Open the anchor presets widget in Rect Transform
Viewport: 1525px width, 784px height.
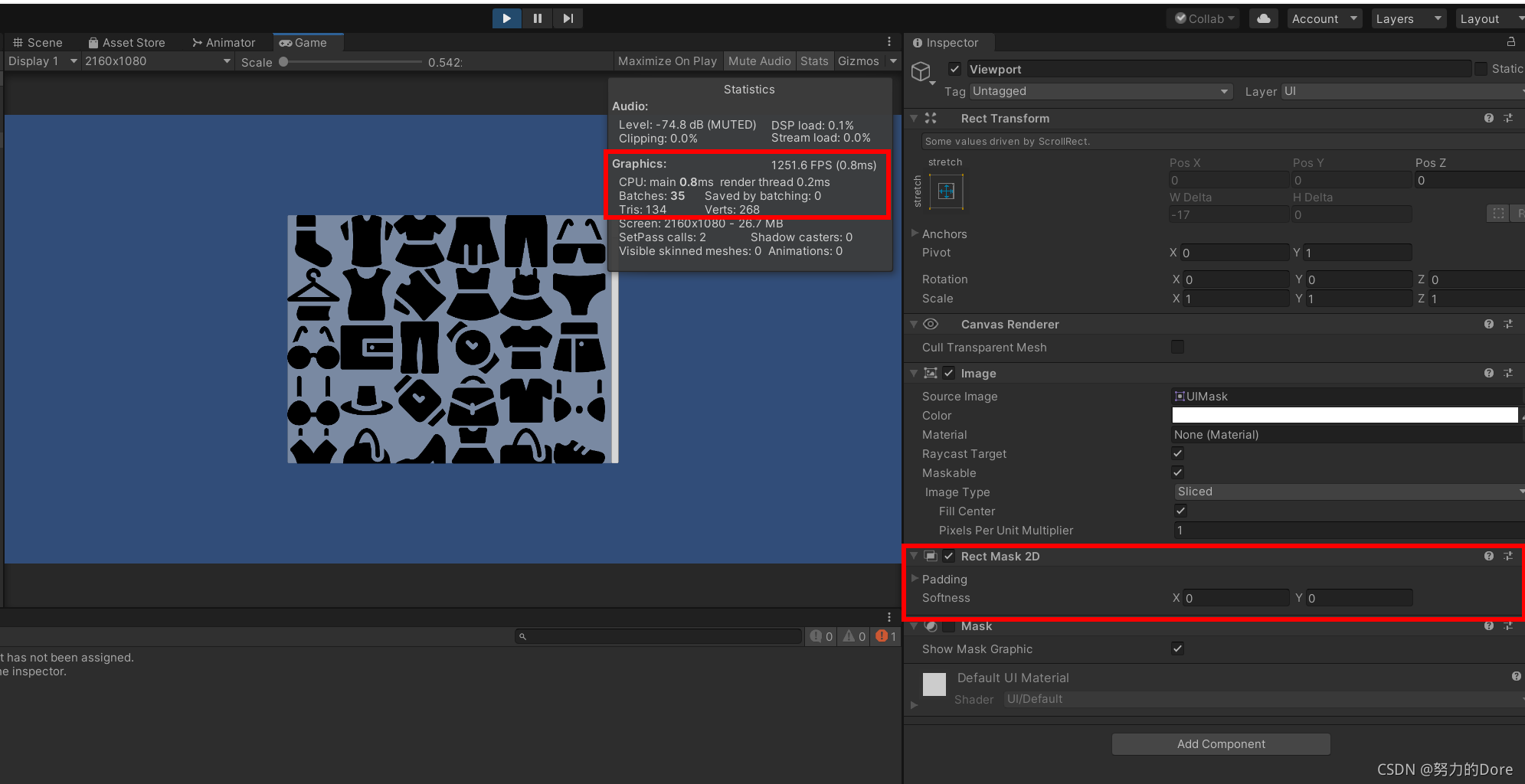coord(945,191)
